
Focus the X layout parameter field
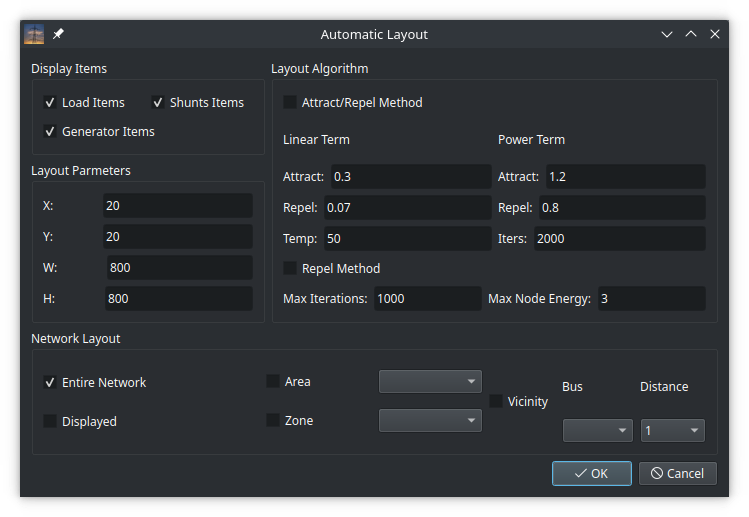[x=178, y=205]
